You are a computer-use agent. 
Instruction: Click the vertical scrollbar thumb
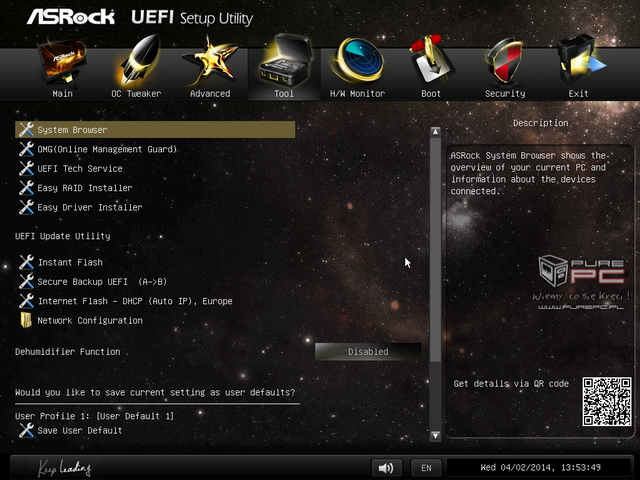(x=436, y=250)
